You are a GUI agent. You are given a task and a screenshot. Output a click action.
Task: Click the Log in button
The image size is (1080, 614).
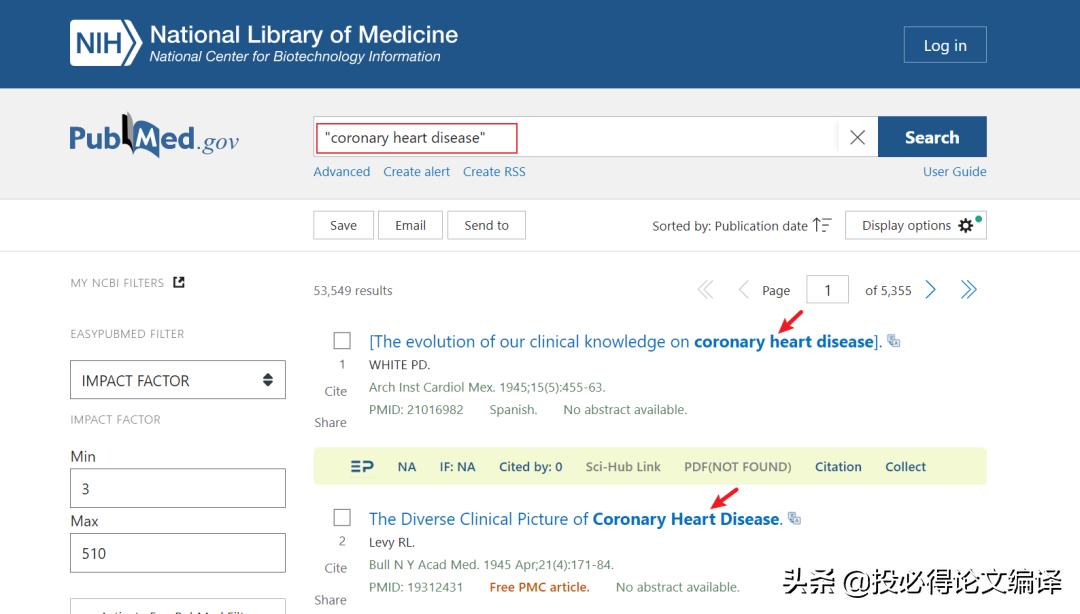(944, 44)
